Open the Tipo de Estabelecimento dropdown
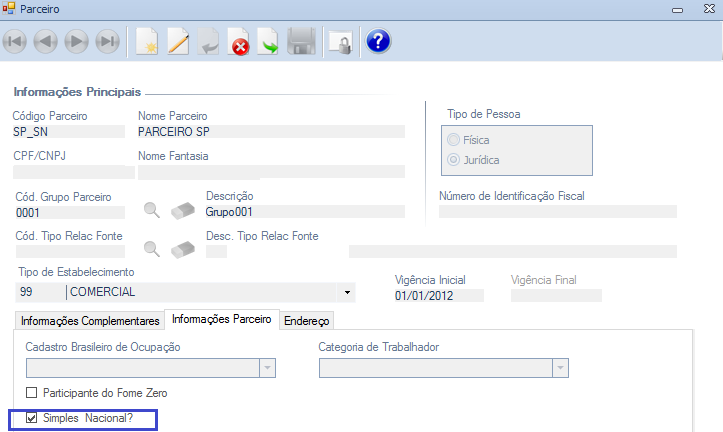This screenshot has width=723, height=432. pyautogui.click(x=347, y=292)
